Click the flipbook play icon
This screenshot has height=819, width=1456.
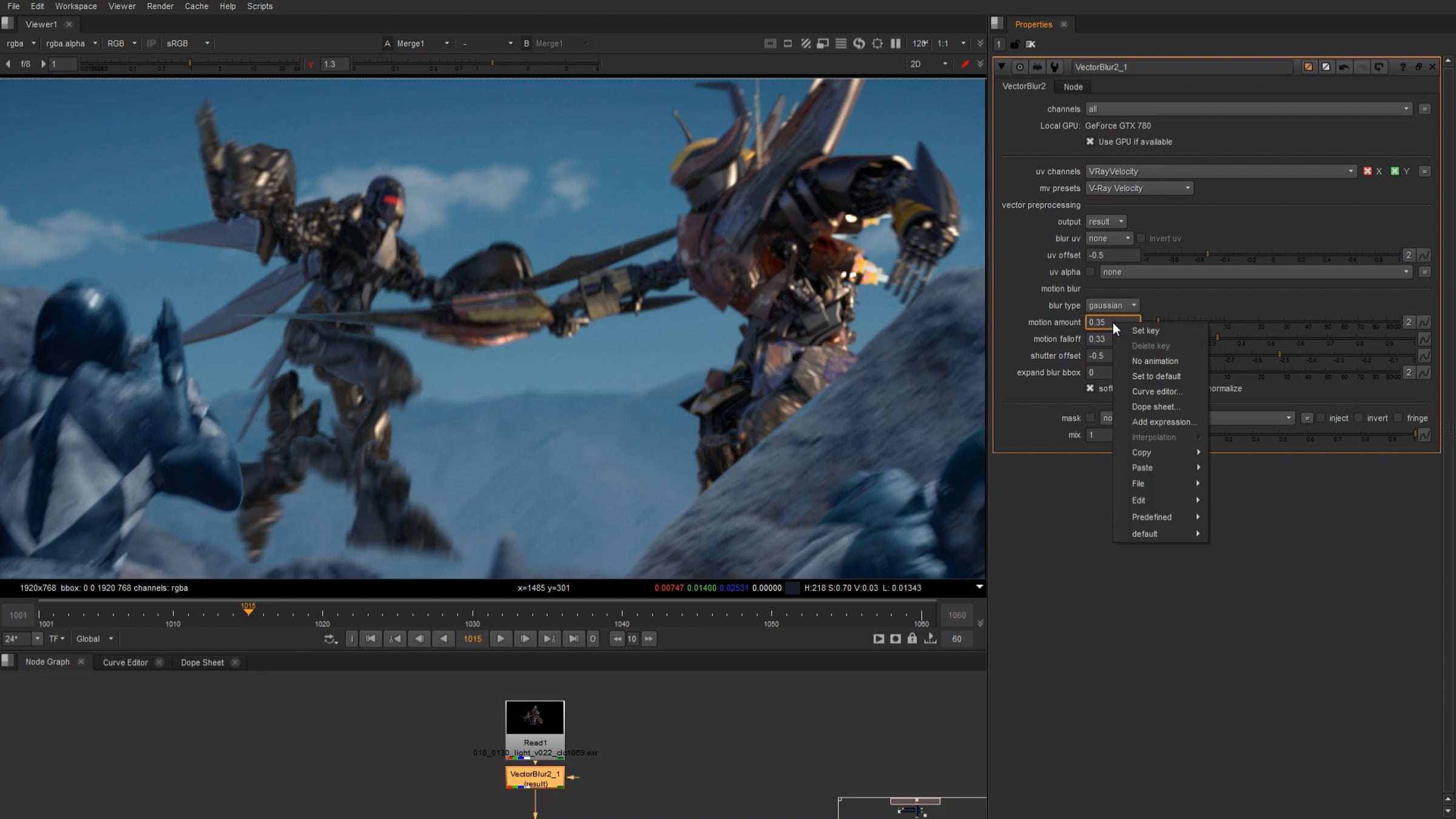click(x=878, y=639)
